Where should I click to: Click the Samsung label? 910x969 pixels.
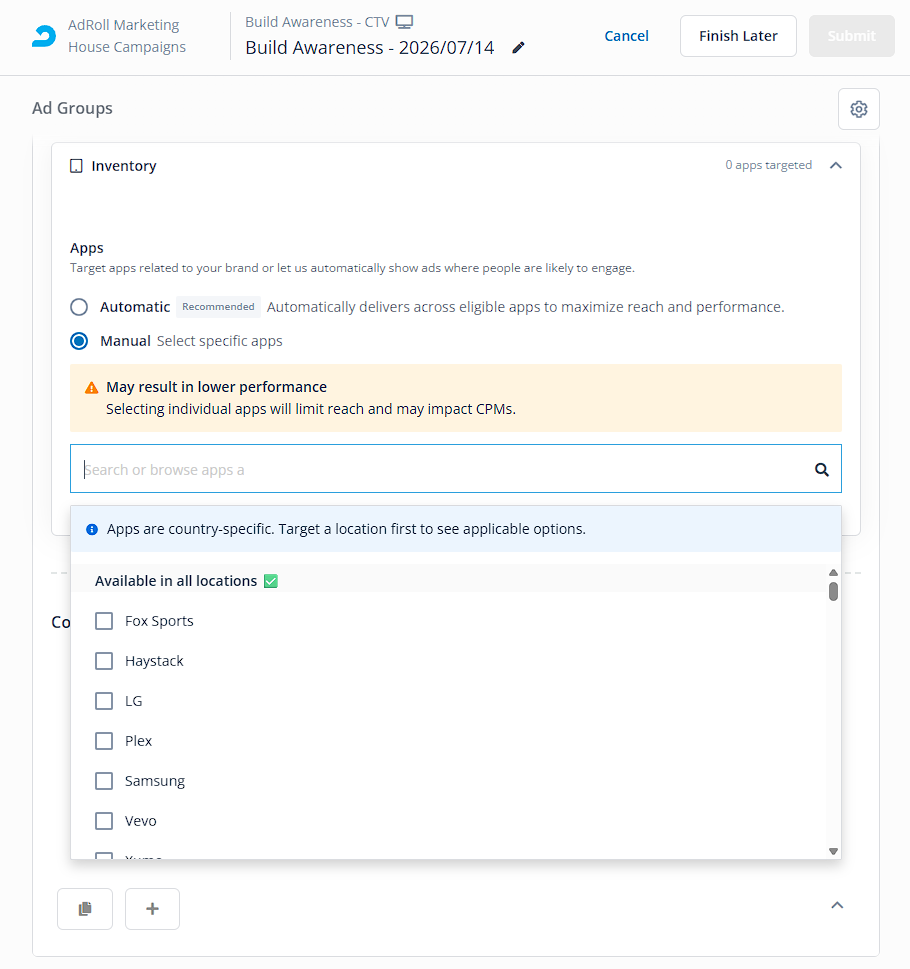(154, 781)
